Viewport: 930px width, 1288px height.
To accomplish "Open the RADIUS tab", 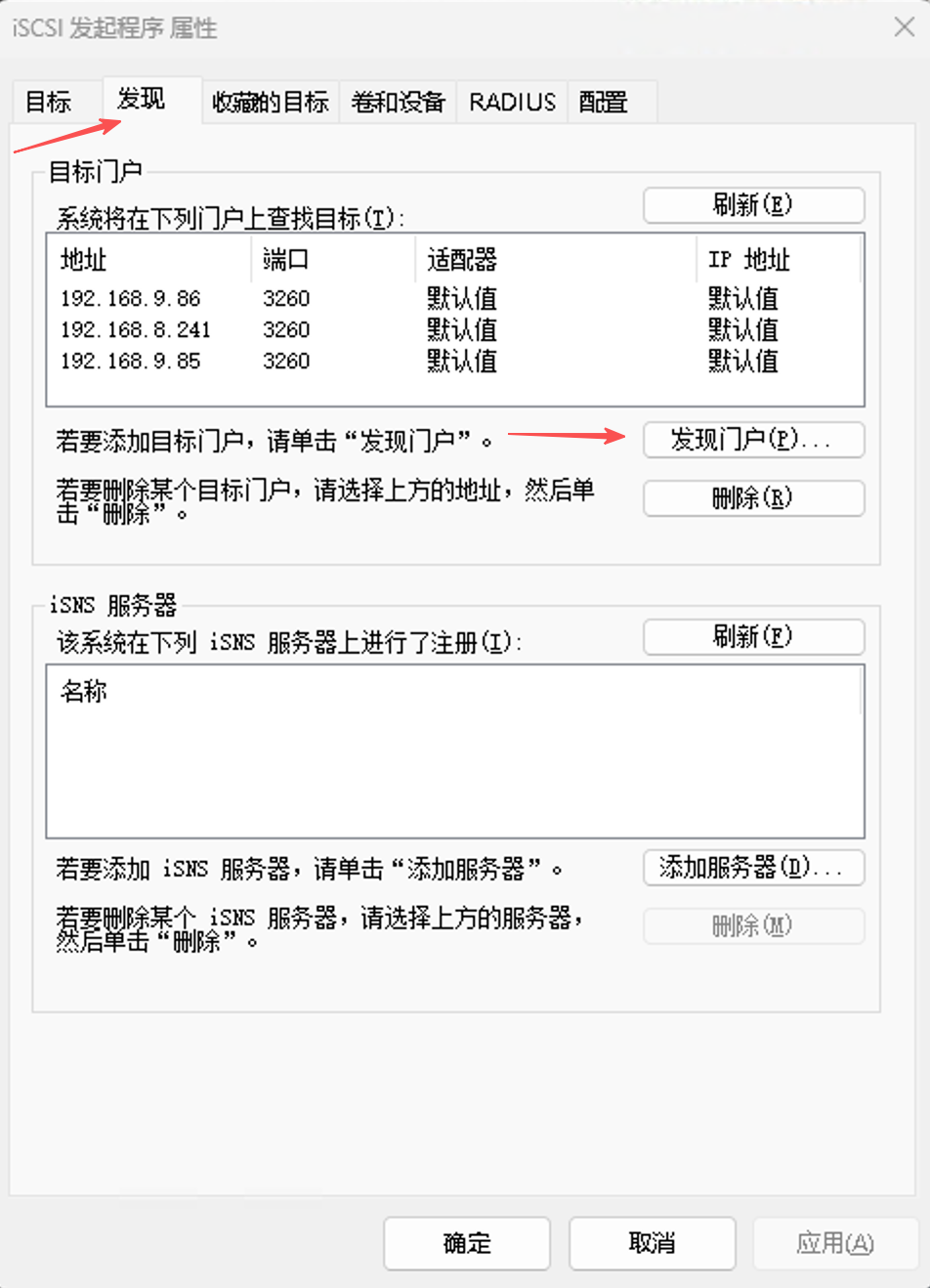I will pyautogui.click(x=512, y=102).
